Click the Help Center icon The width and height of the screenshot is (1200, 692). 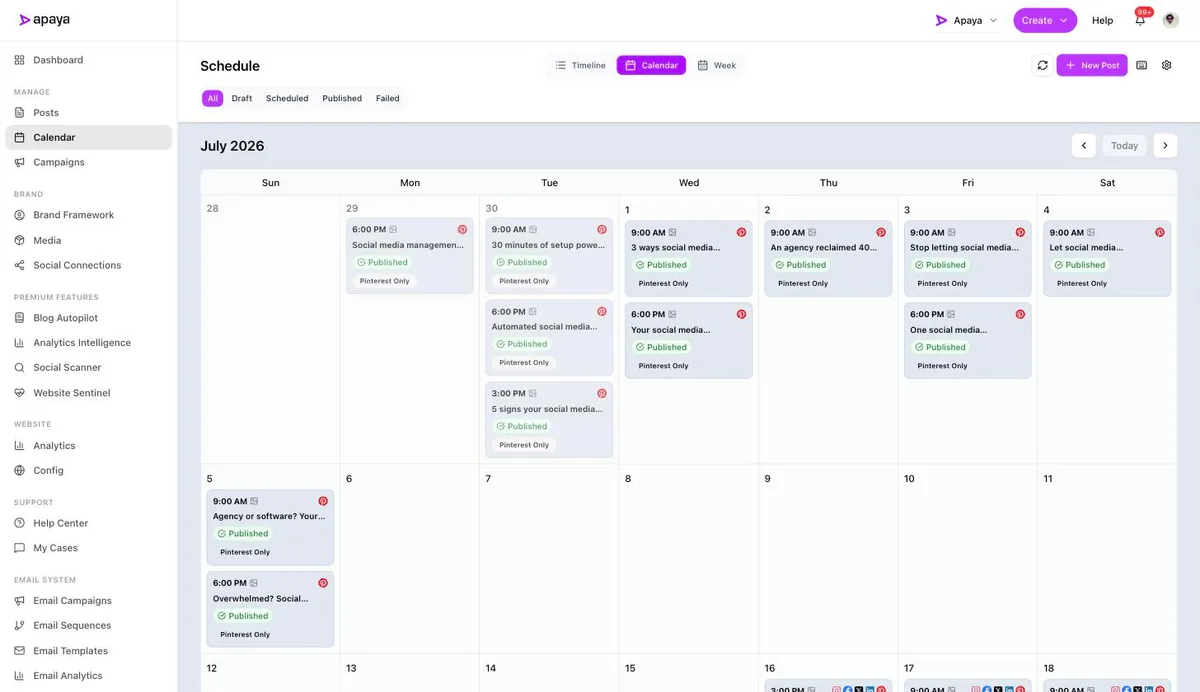(20, 523)
